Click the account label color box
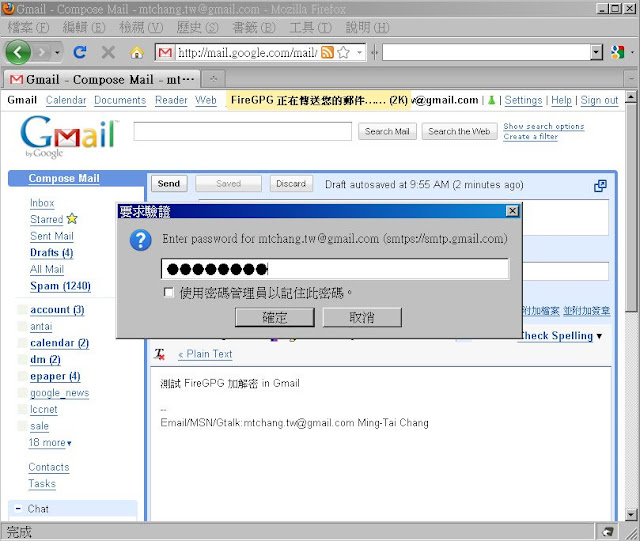The height and width of the screenshot is (541, 640). (22, 309)
